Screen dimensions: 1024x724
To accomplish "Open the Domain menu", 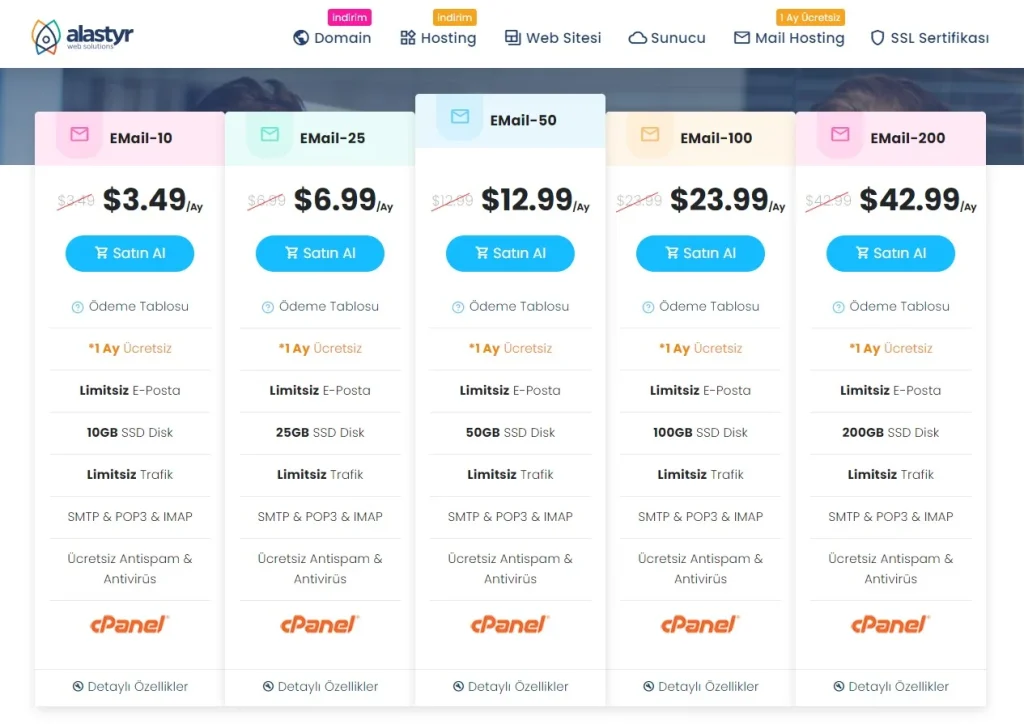I will click(332, 38).
